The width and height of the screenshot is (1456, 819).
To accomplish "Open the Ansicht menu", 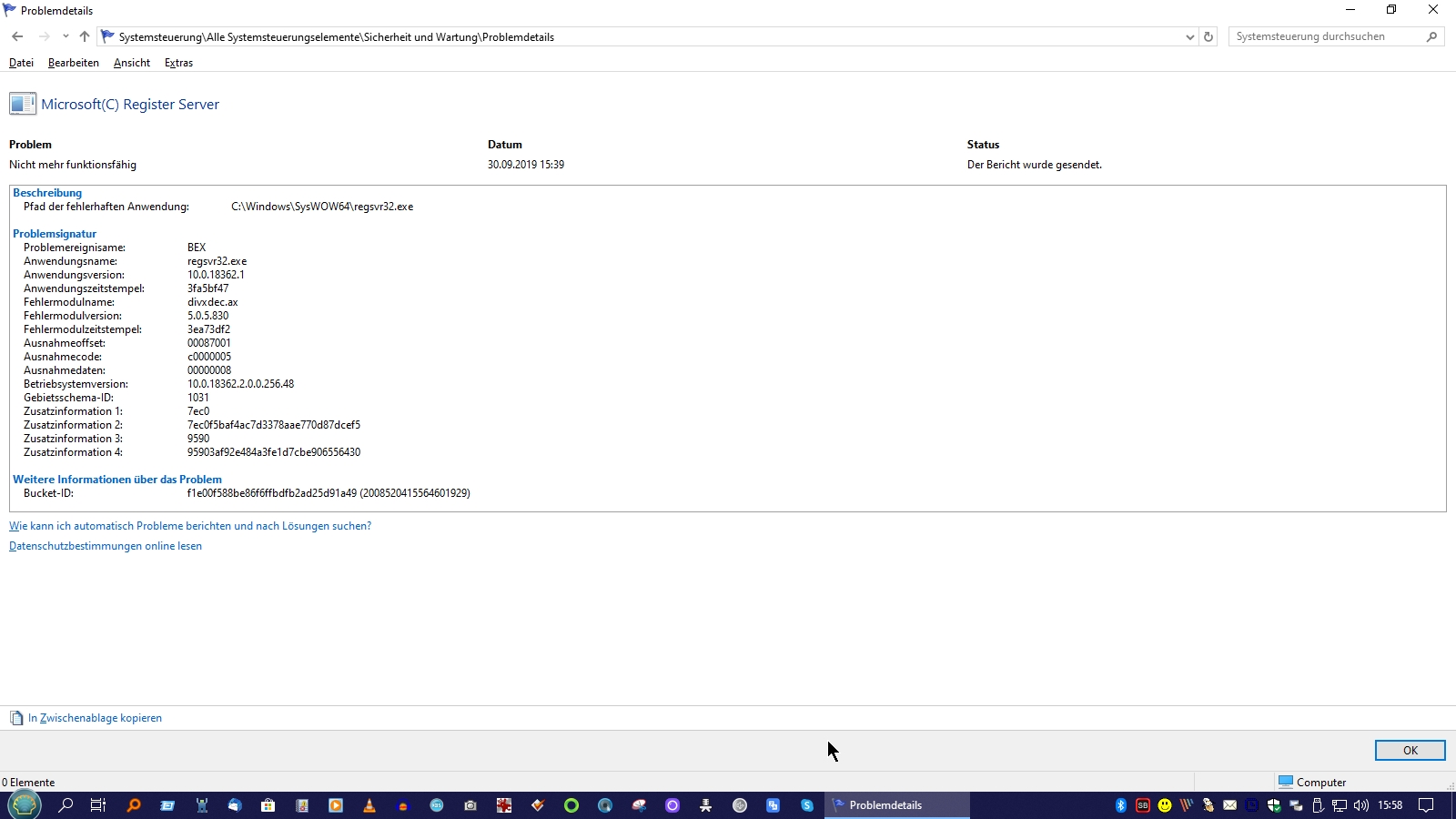I will [132, 63].
